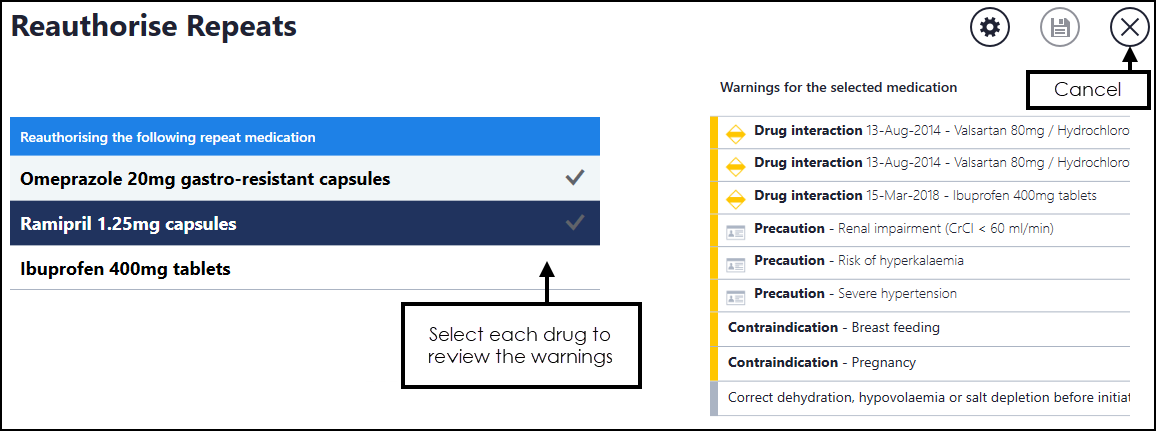Open the Pregnancy contraindication warning
The image size is (1156, 431).
(x=821, y=362)
